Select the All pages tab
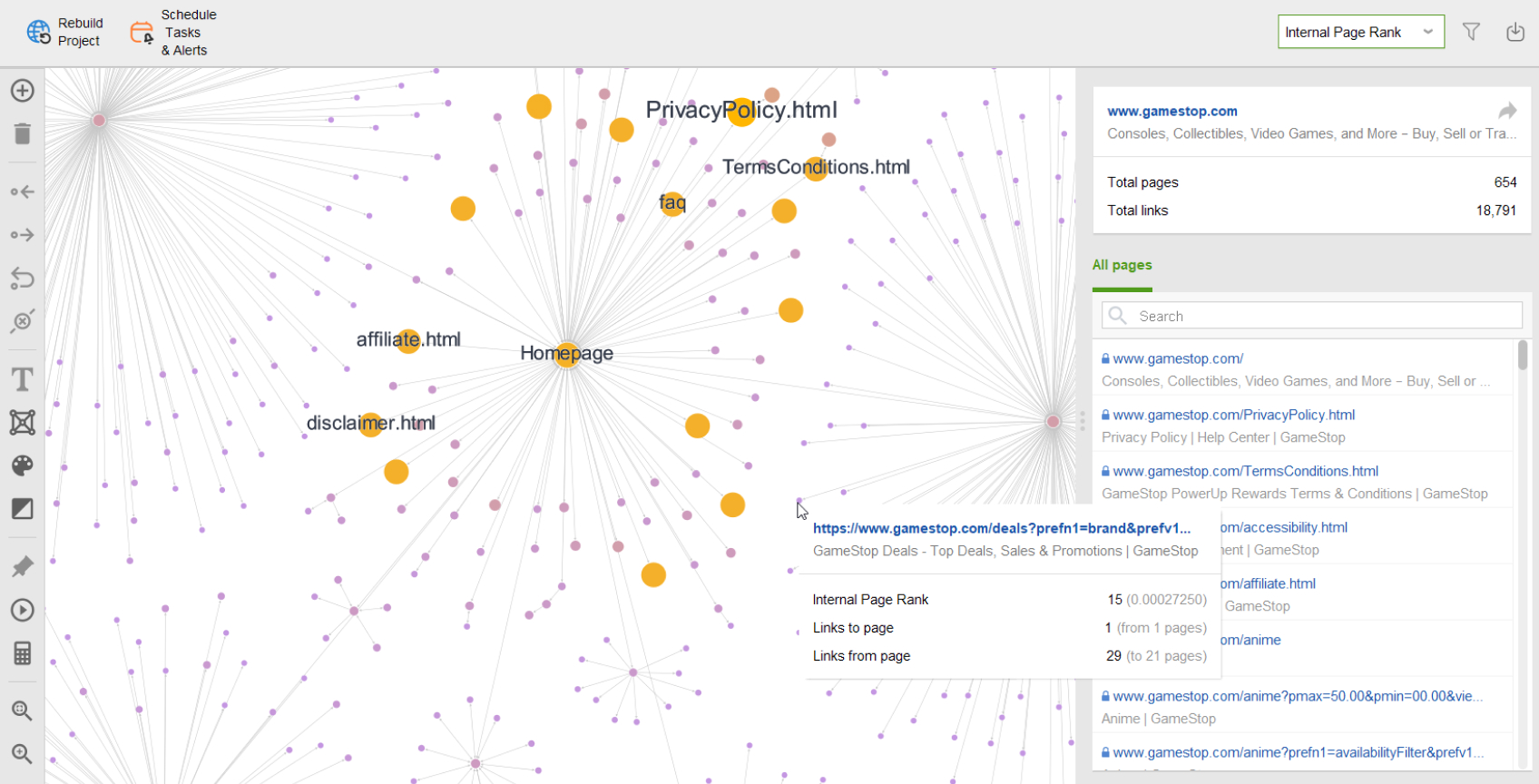Image resolution: width=1539 pixels, height=784 pixels. pyautogui.click(x=1122, y=265)
